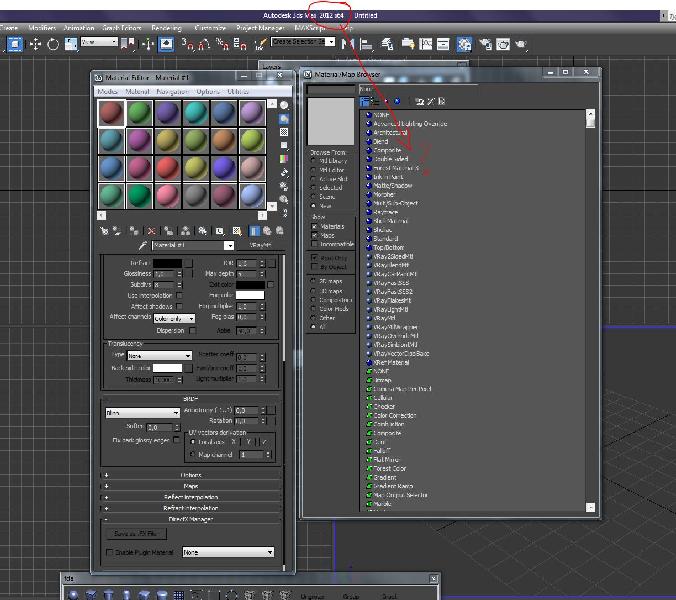
Task: Enable the Incompatible checkbox in browser
Action: 314,244
